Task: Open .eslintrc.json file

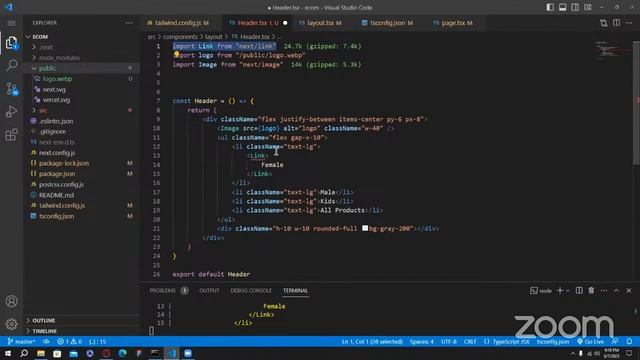Action: pyautogui.click(x=56, y=121)
